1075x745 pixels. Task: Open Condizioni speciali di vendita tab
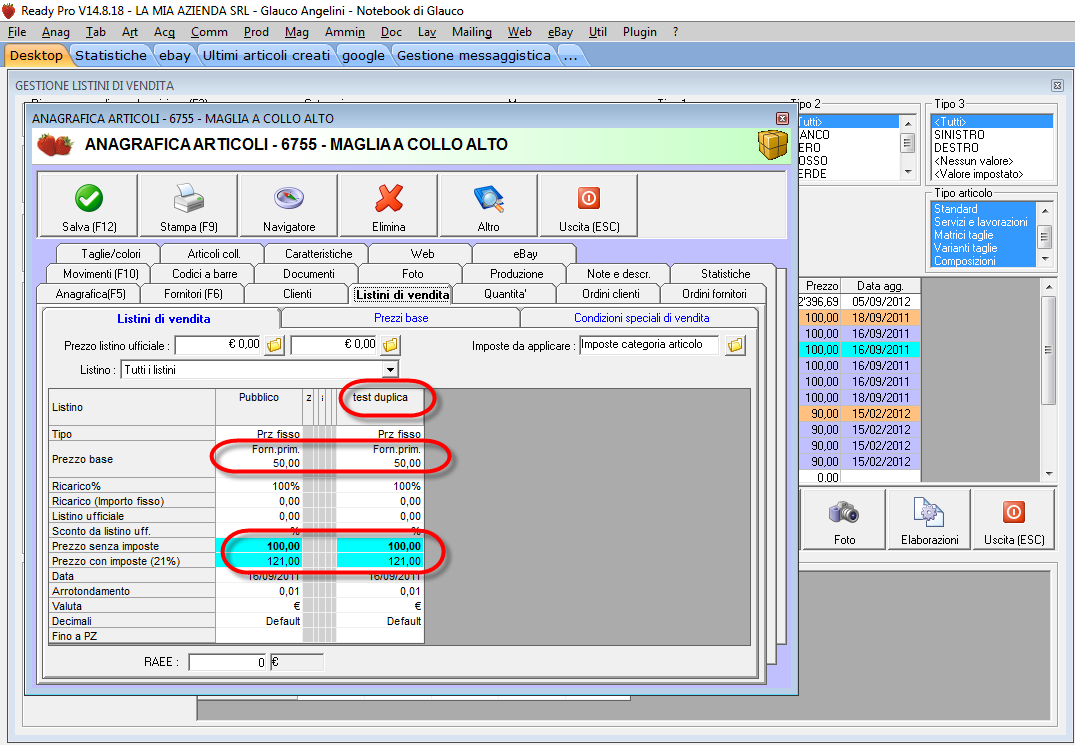click(641, 318)
